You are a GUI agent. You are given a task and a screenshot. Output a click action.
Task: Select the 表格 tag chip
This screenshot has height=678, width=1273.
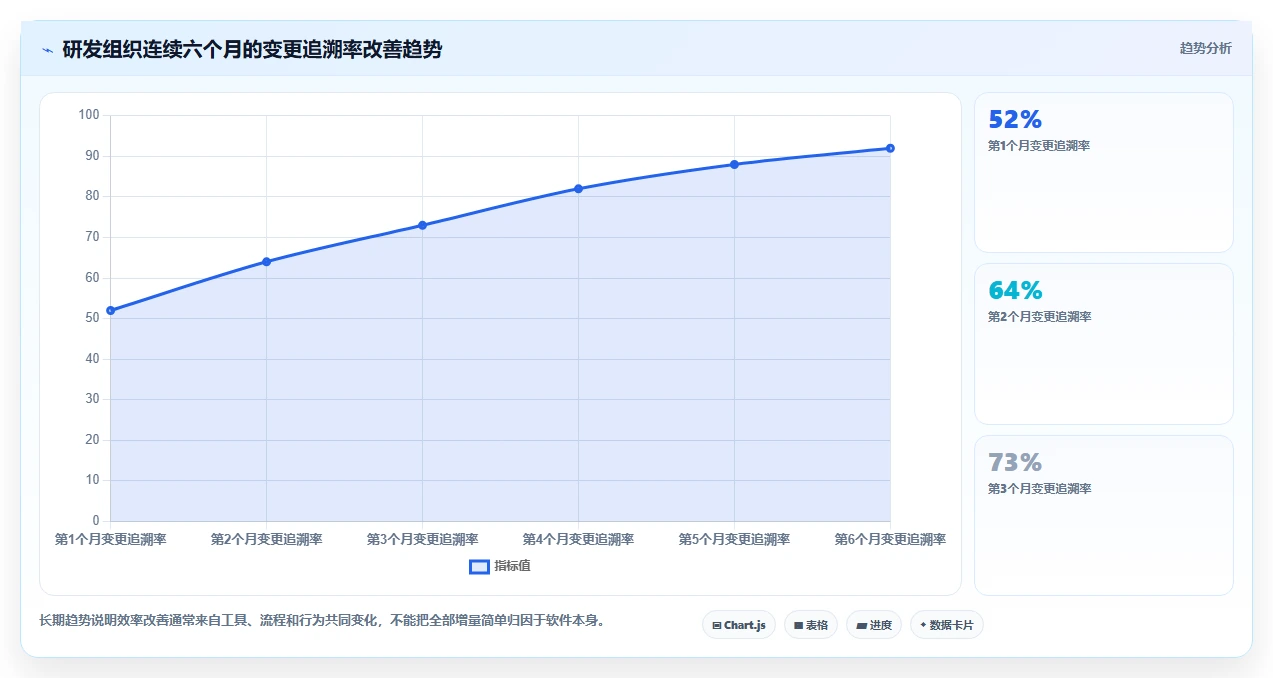pos(811,625)
